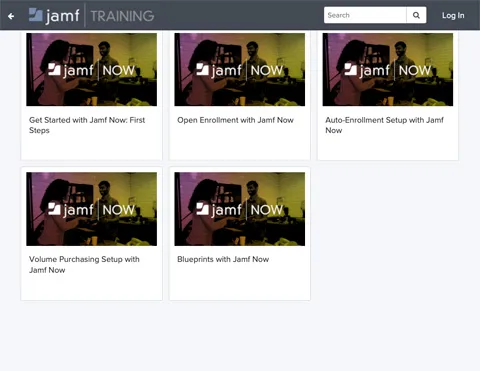
Task: Click inside the Search input field
Action: coord(365,15)
